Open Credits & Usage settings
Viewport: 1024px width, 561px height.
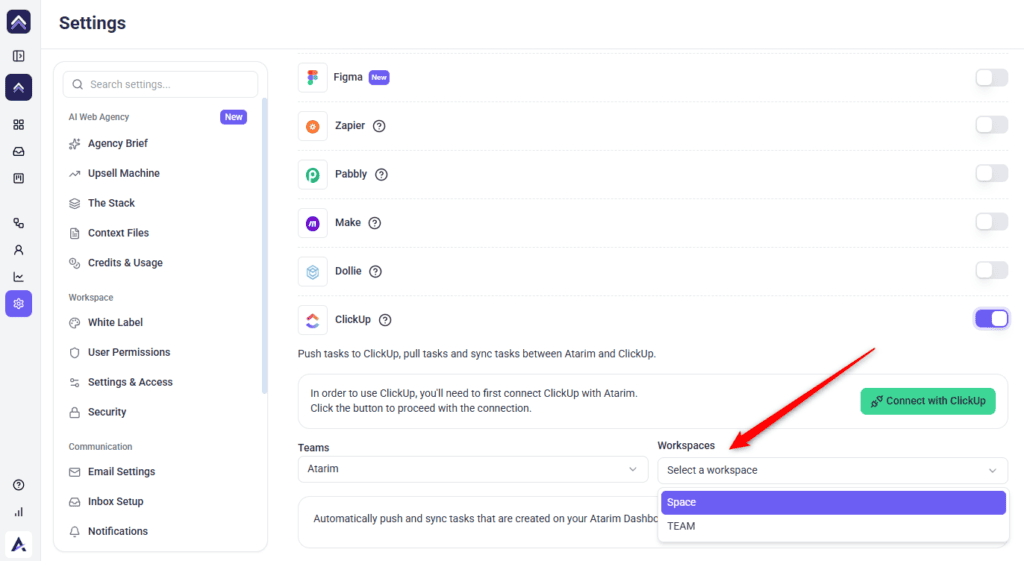point(125,263)
